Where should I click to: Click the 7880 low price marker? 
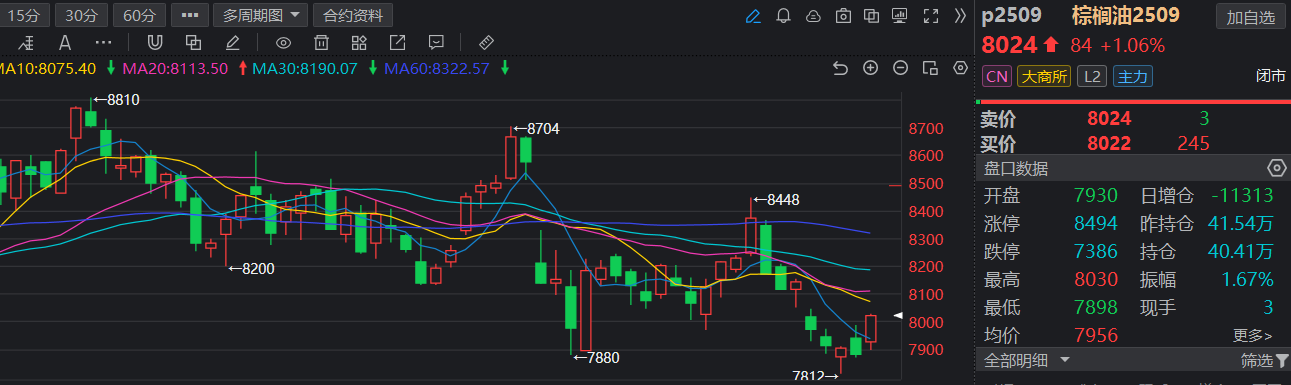coord(597,357)
